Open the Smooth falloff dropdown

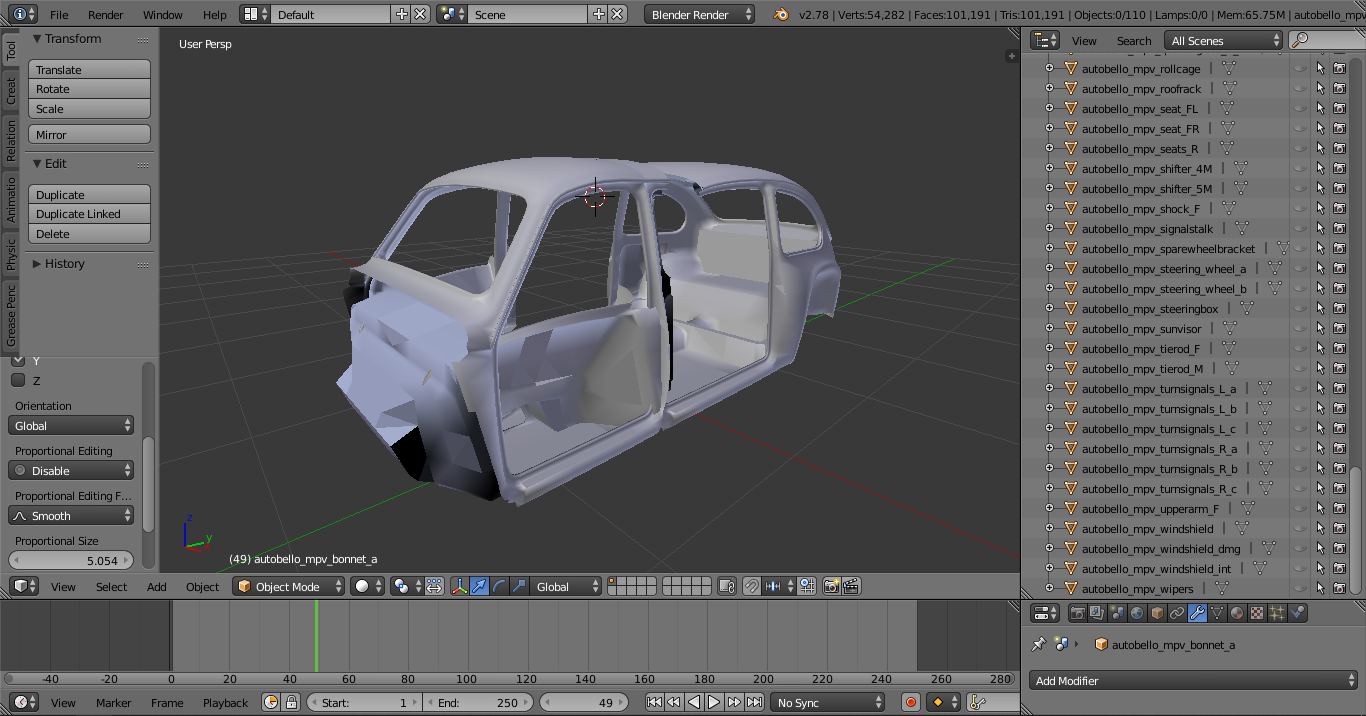tap(71, 516)
